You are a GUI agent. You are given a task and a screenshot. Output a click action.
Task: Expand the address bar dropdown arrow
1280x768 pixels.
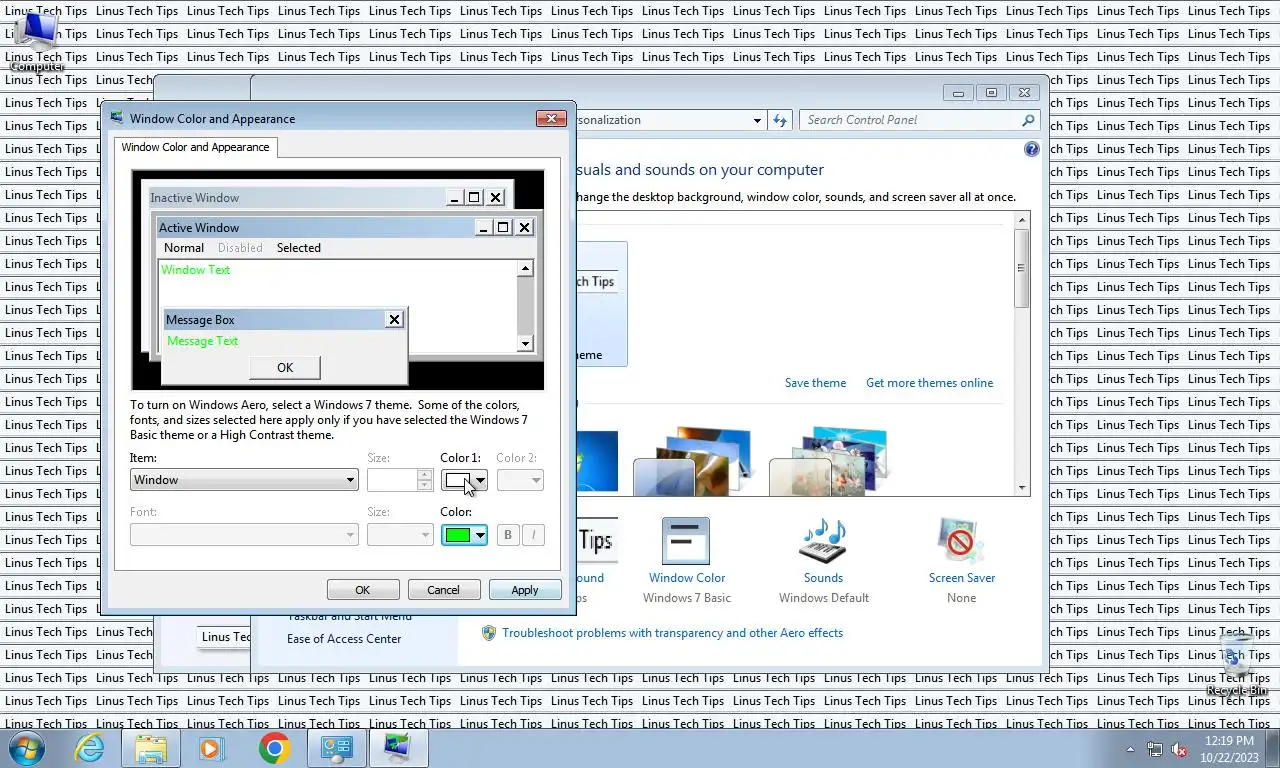[x=757, y=120]
